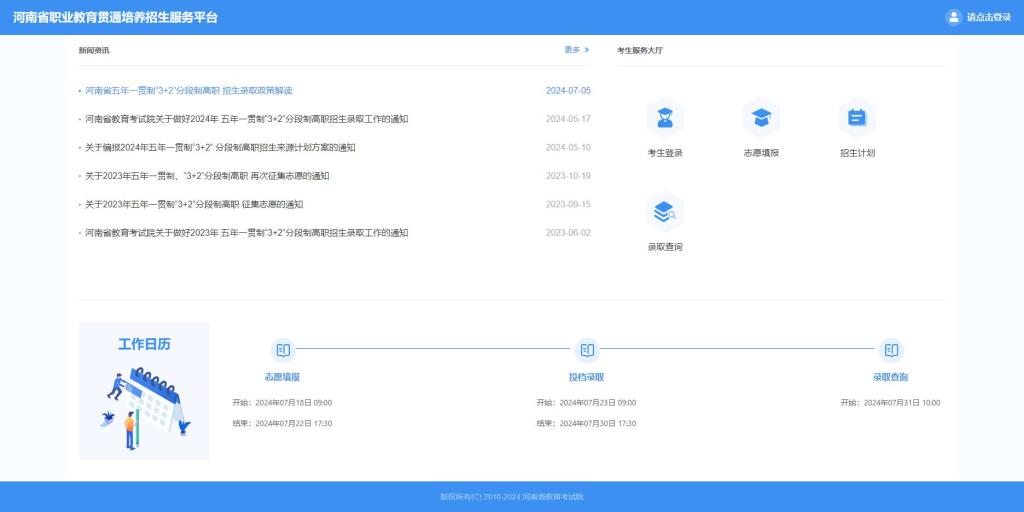Screen dimensions: 1024x512
Task: Open the 2023 再次征集志愿的通知 article
Action: point(207,176)
